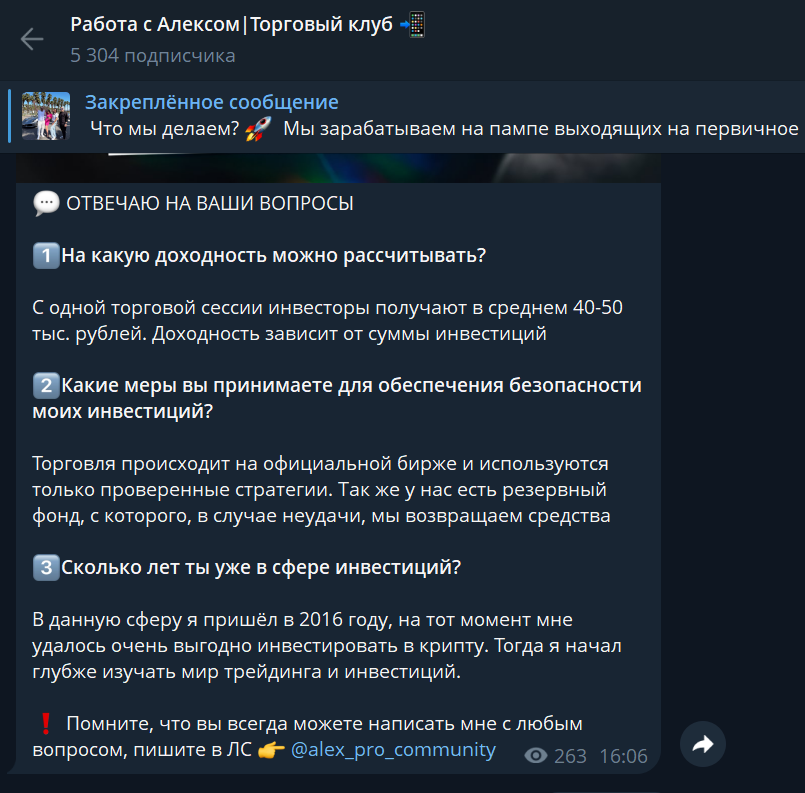Image resolution: width=805 pixels, height=793 pixels.
Task: Click the forward share arrow button
Action: (x=702, y=744)
